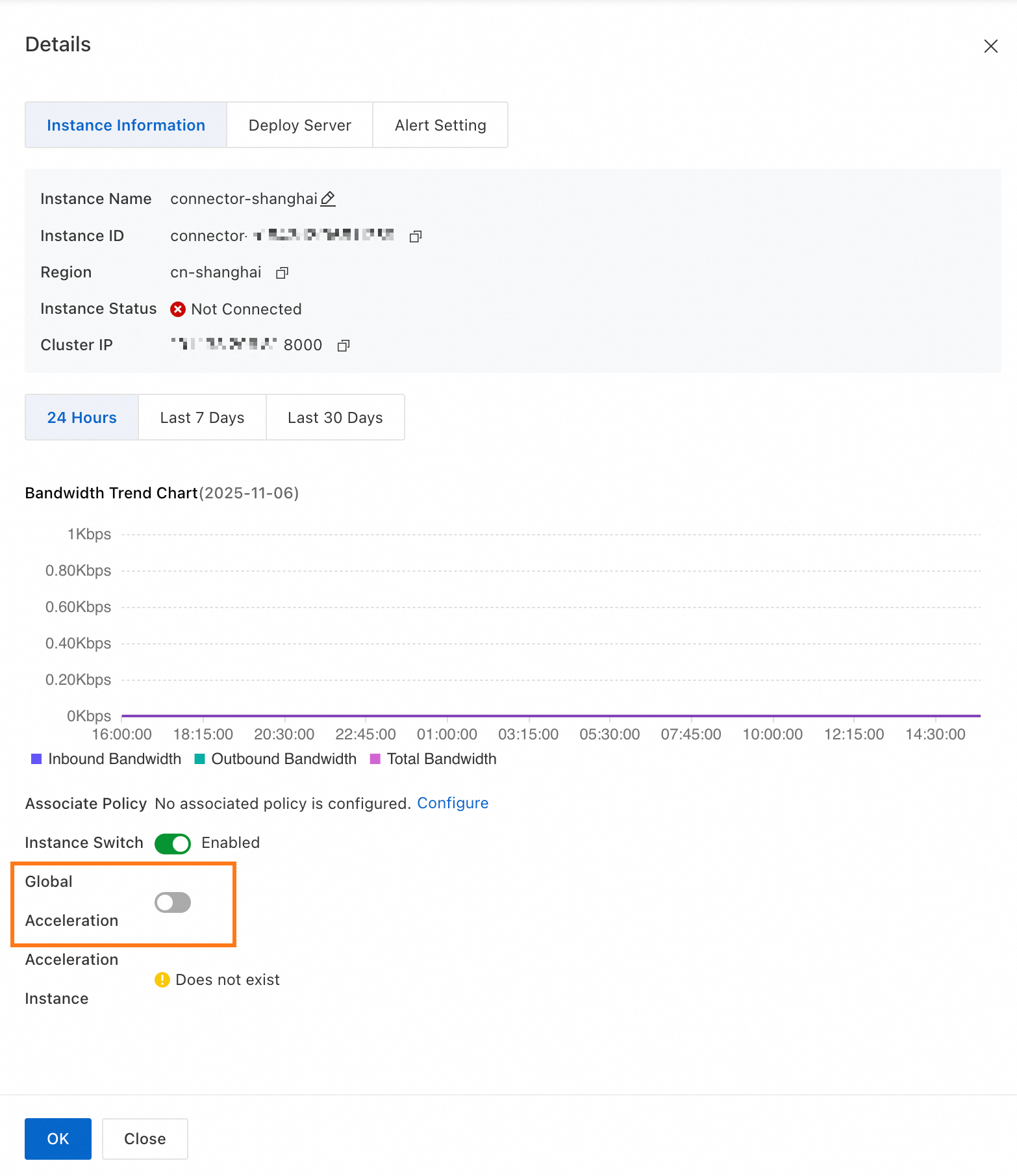Enable the Global Acceleration toggle
This screenshot has height=1176, width=1017.
173,902
